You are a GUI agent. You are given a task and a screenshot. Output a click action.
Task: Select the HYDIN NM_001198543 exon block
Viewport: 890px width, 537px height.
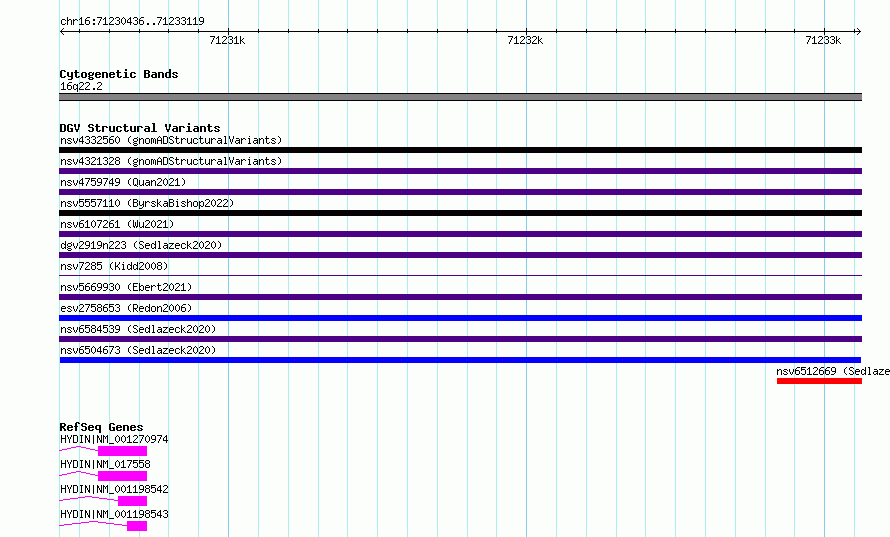click(x=137, y=526)
